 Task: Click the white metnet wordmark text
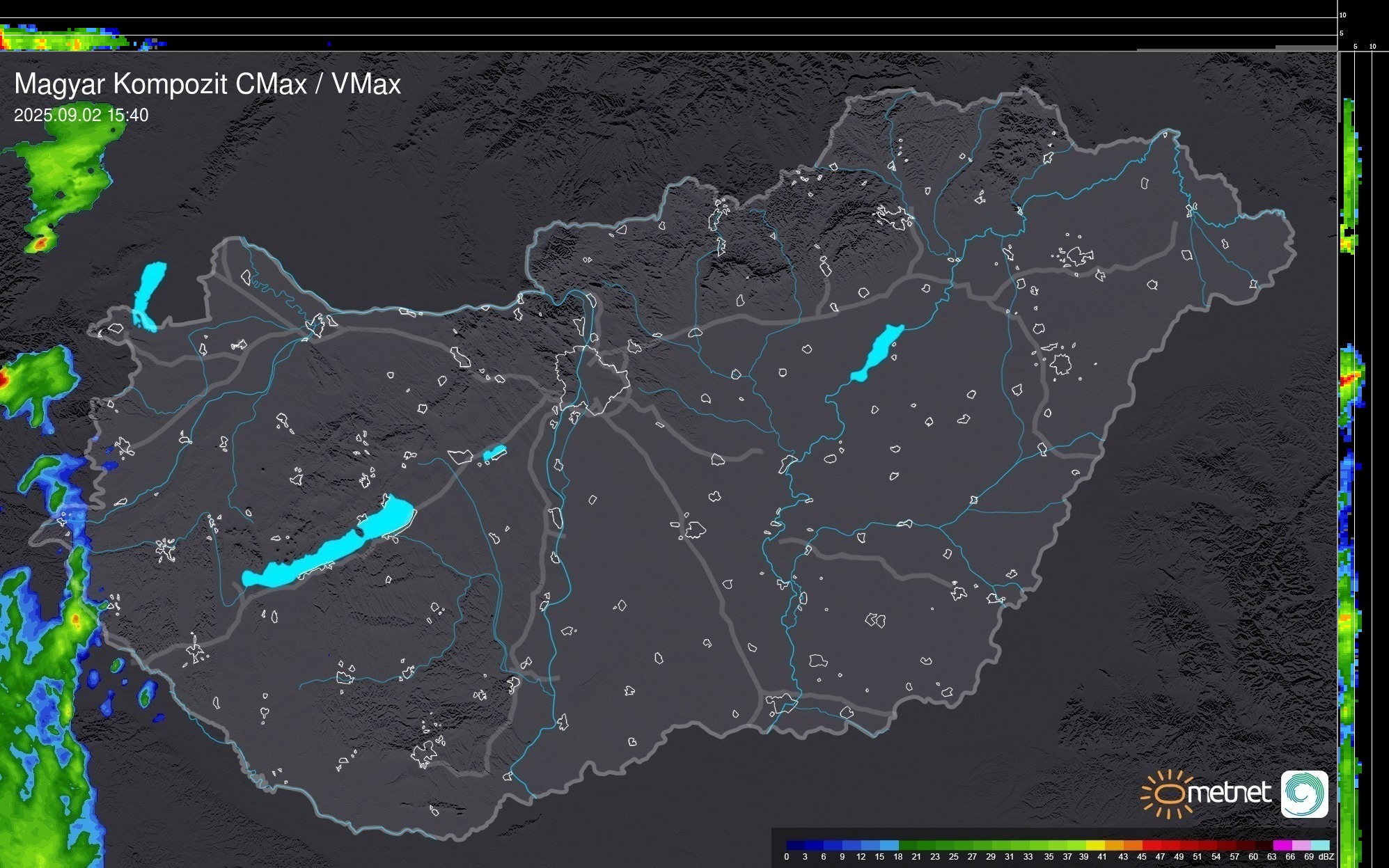1229,792
